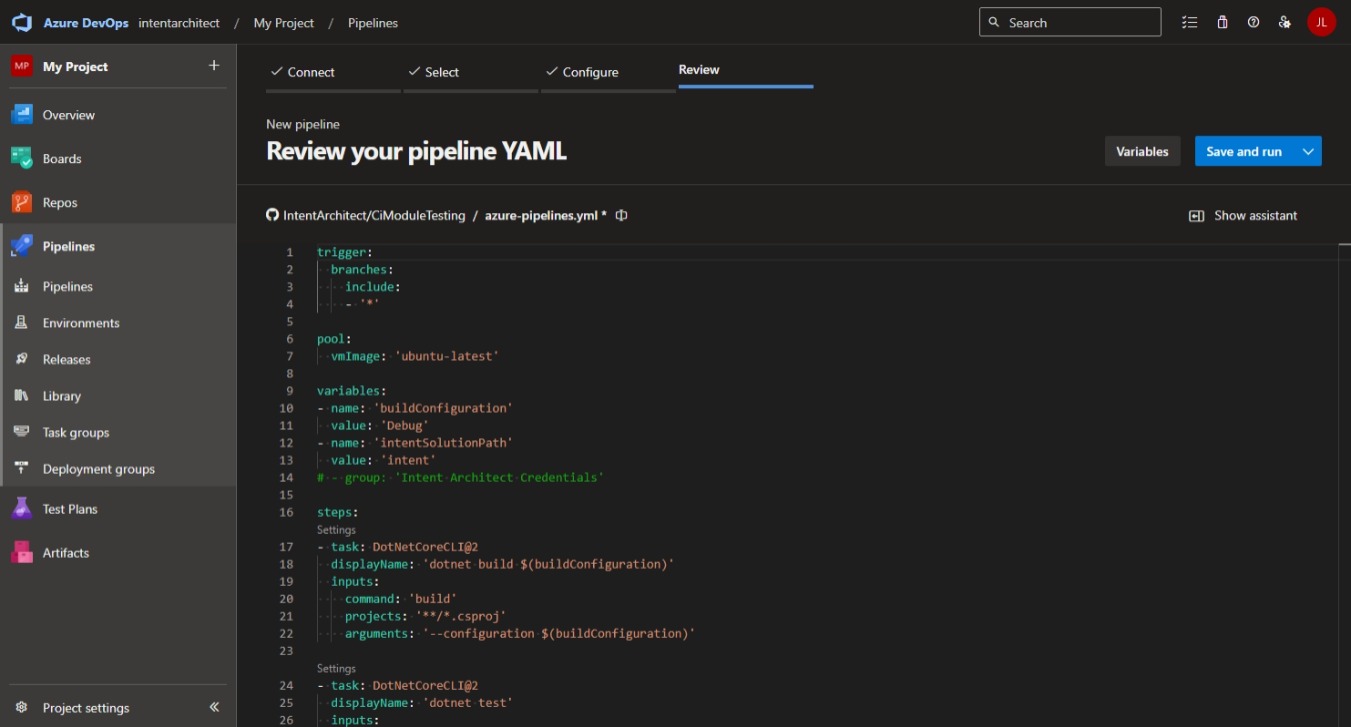Click the Save and run button
This screenshot has width=1351, height=727.
pyautogui.click(x=1243, y=151)
